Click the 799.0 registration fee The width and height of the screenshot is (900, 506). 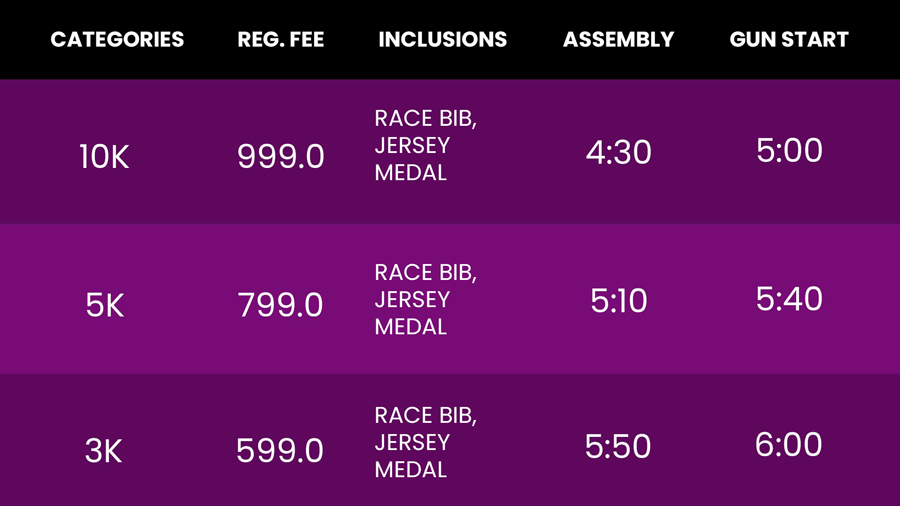click(x=280, y=304)
